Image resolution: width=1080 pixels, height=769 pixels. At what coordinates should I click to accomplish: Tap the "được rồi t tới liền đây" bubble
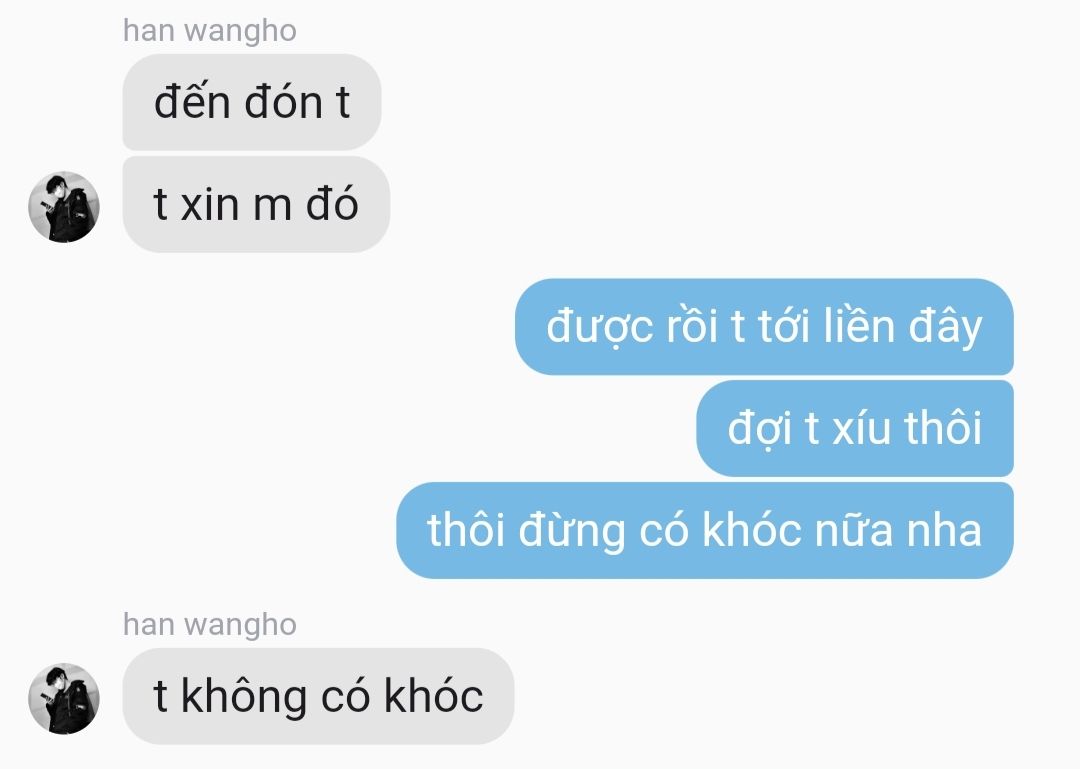(x=765, y=327)
